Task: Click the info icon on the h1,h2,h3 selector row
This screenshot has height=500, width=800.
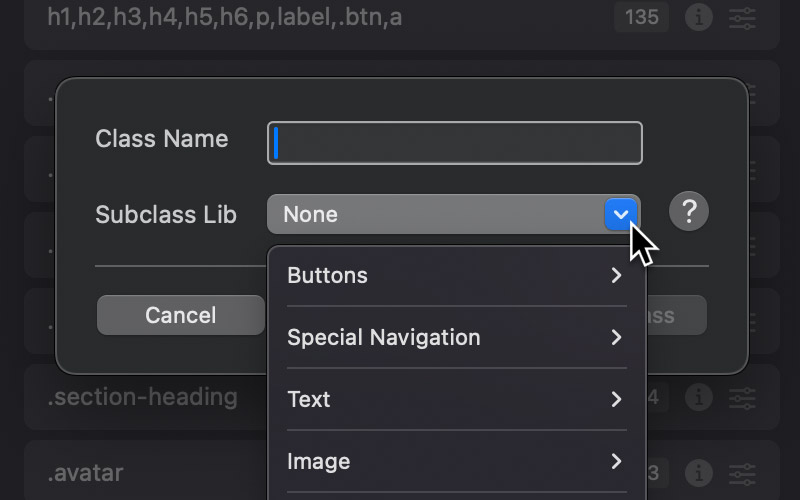Action: tap(698, 18)
